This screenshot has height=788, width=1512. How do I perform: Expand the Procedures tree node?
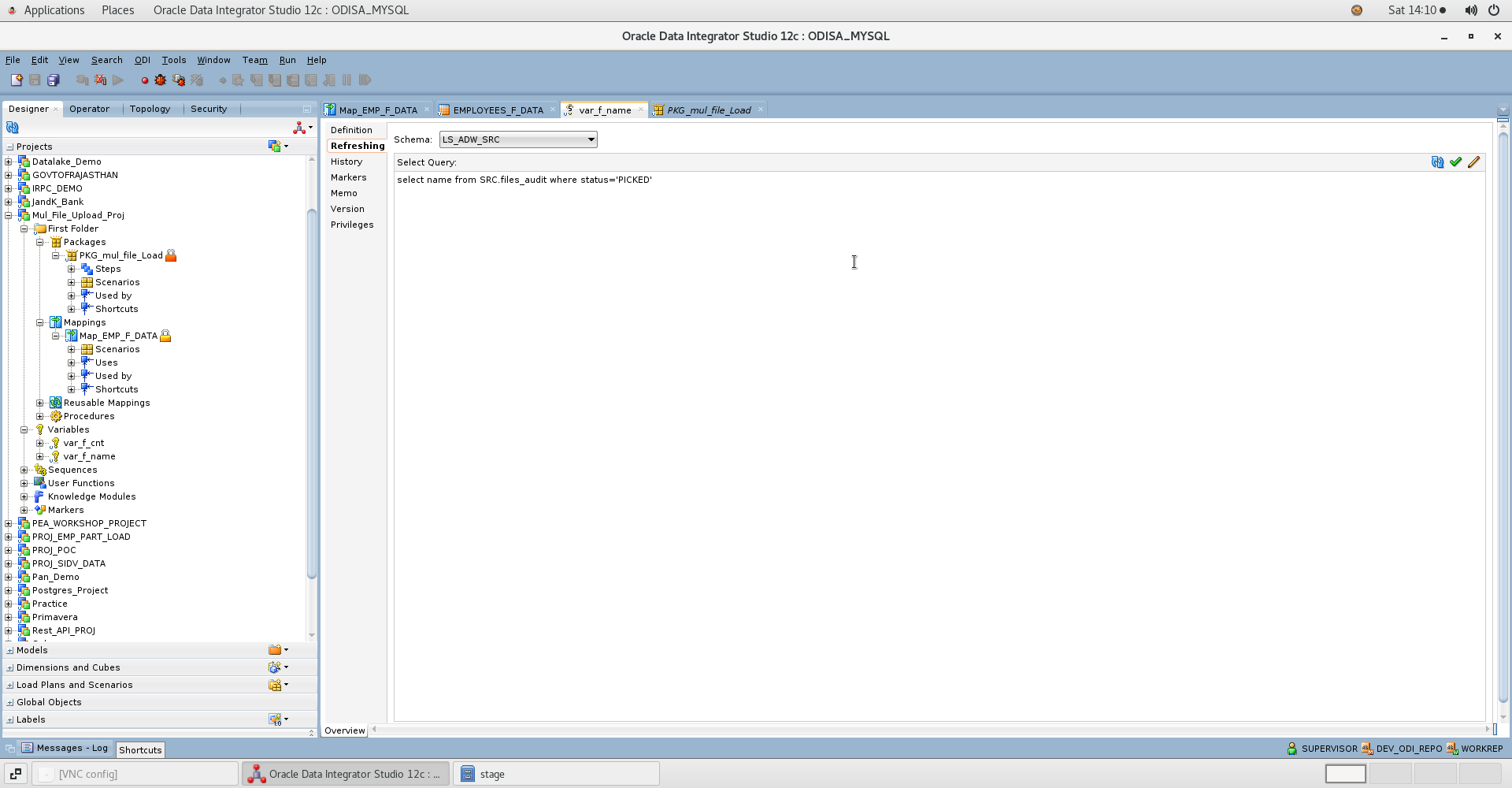click(x=40, y=416)
